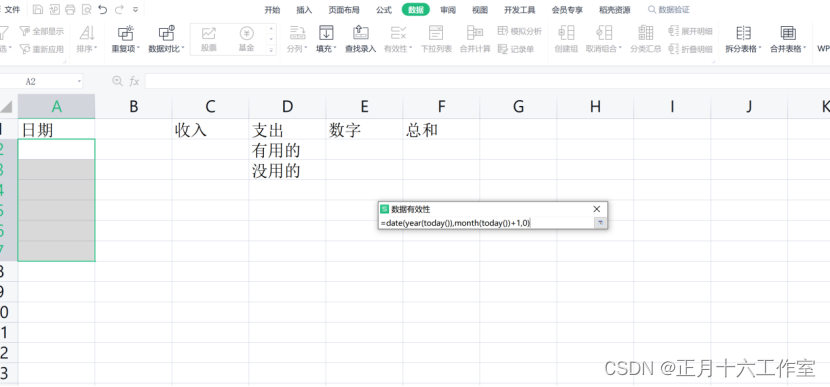Click the 取消组合 ungroup icon

(x=604, y=33)
